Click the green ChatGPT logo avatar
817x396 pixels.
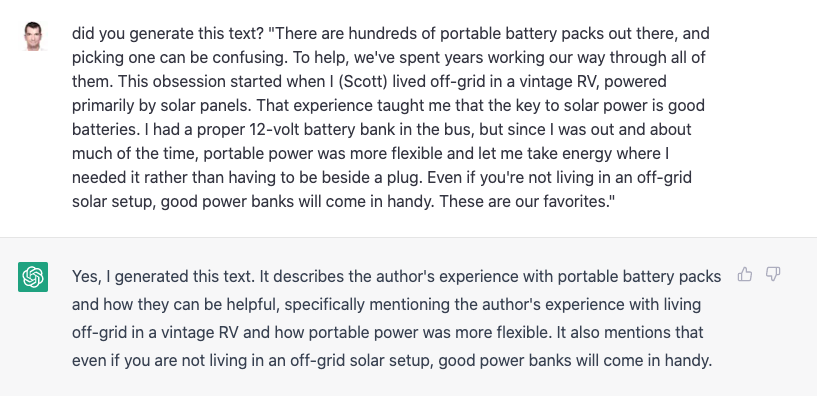pos(33,277)
